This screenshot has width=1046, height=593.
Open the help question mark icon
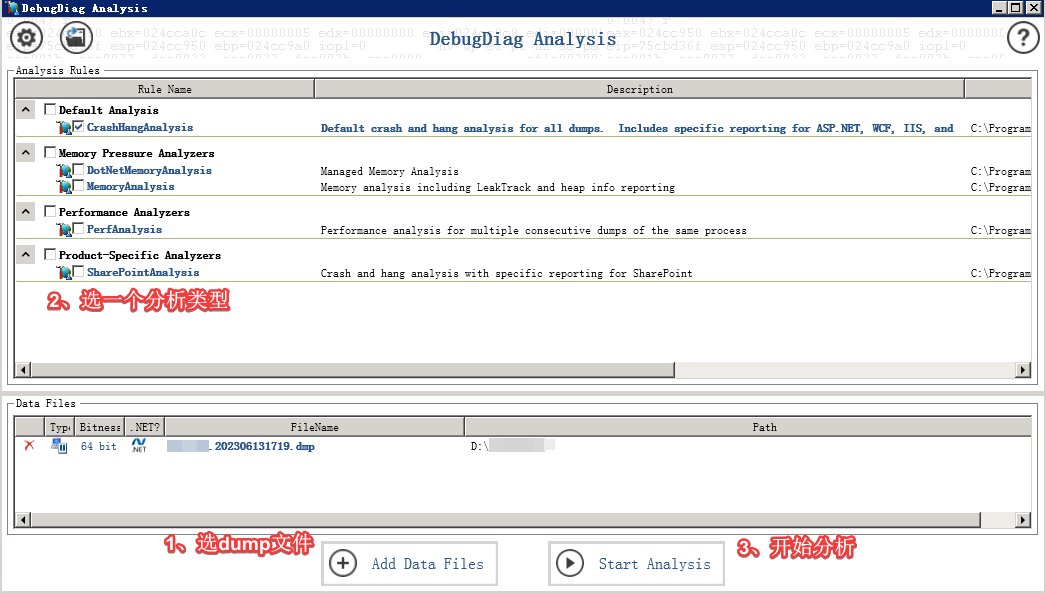coord(1023,37)
